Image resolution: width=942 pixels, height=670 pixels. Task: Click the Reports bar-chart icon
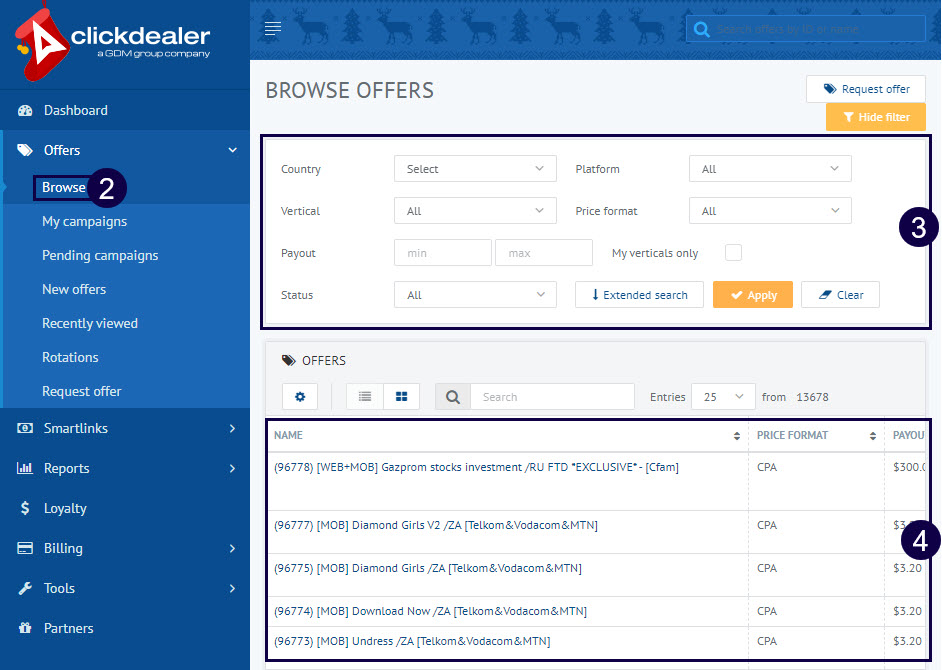[x=23, y=468]
